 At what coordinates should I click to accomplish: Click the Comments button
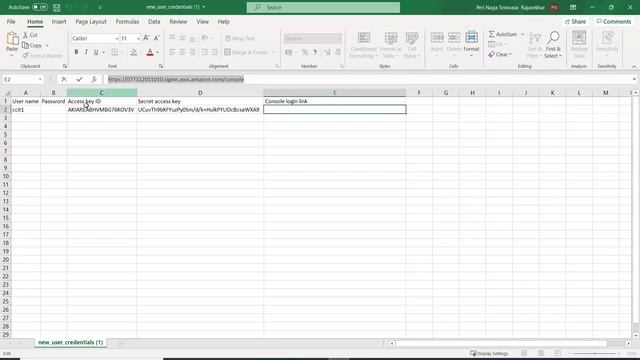coord(613,22)
